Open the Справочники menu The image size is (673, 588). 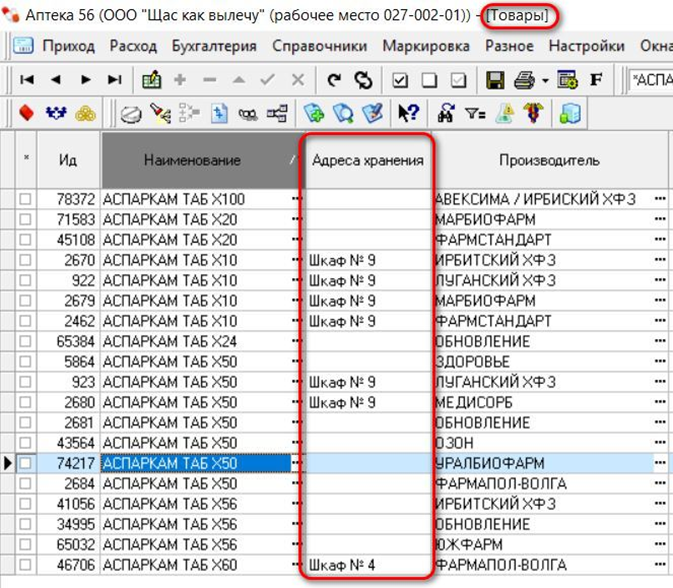(x=320, y=45)
